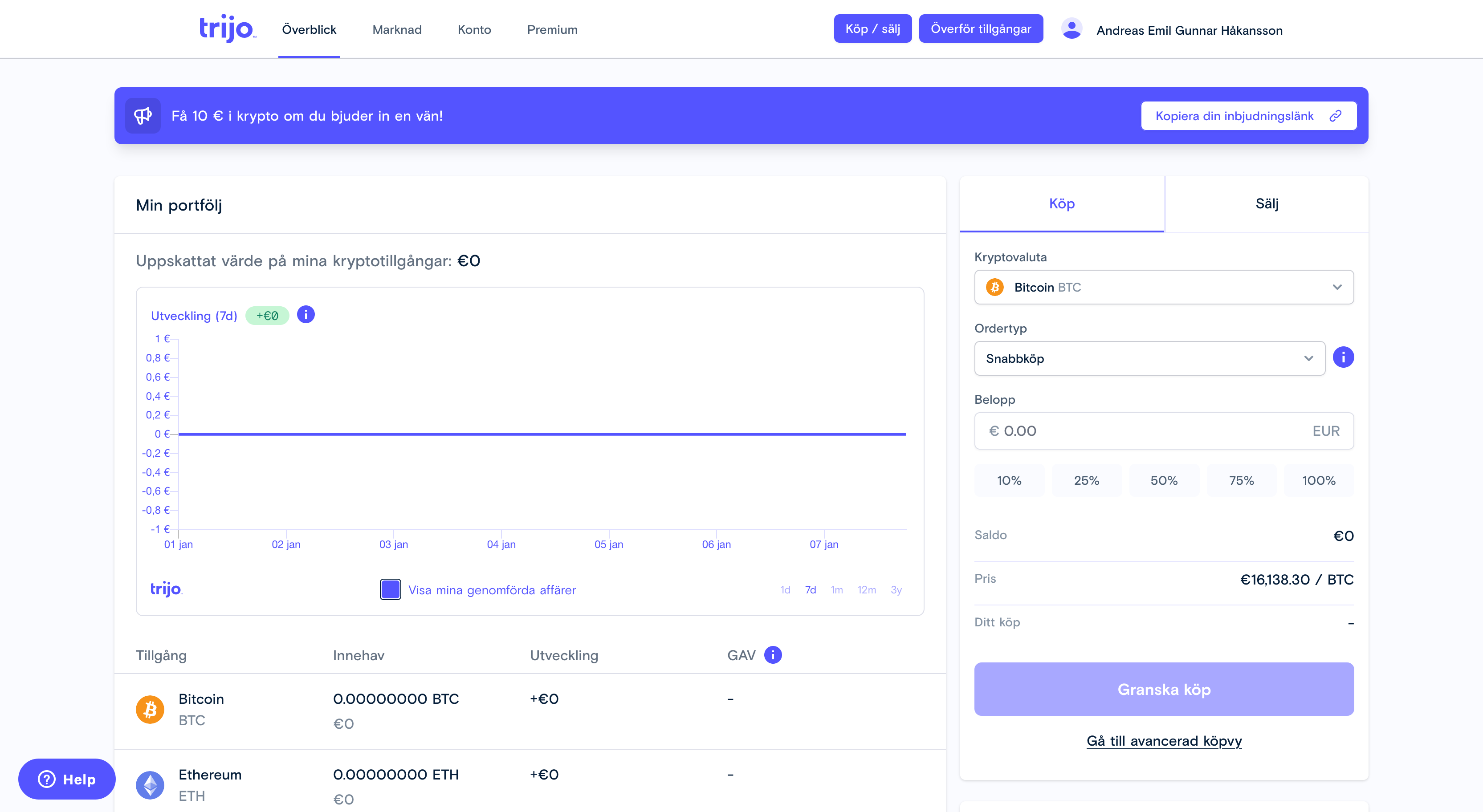Open Gå till avancerad köpvy link
This screenshot has width=1483, height=812.
click(x=1164, y=741)
